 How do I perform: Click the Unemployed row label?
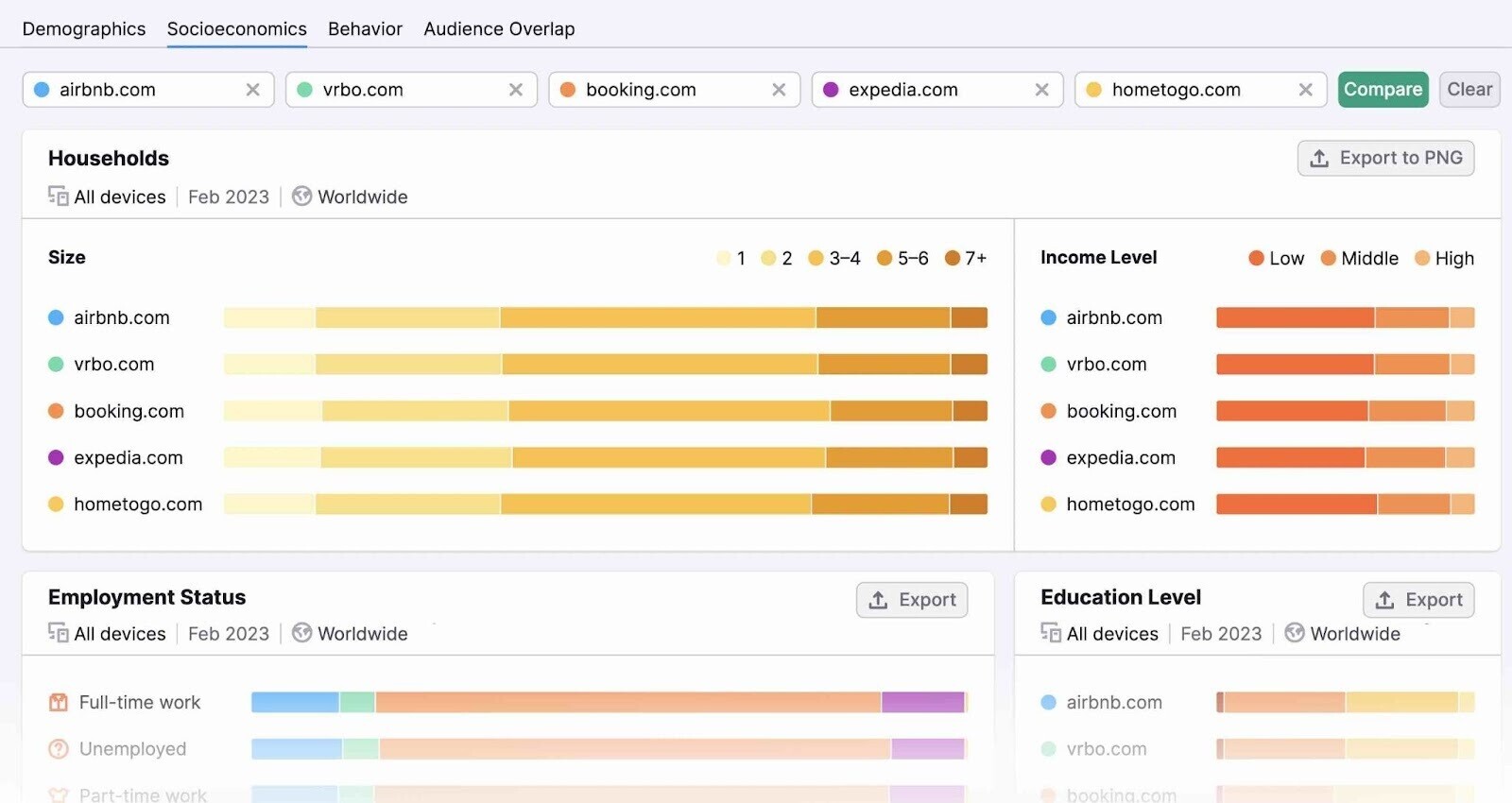tap(132, 749)
